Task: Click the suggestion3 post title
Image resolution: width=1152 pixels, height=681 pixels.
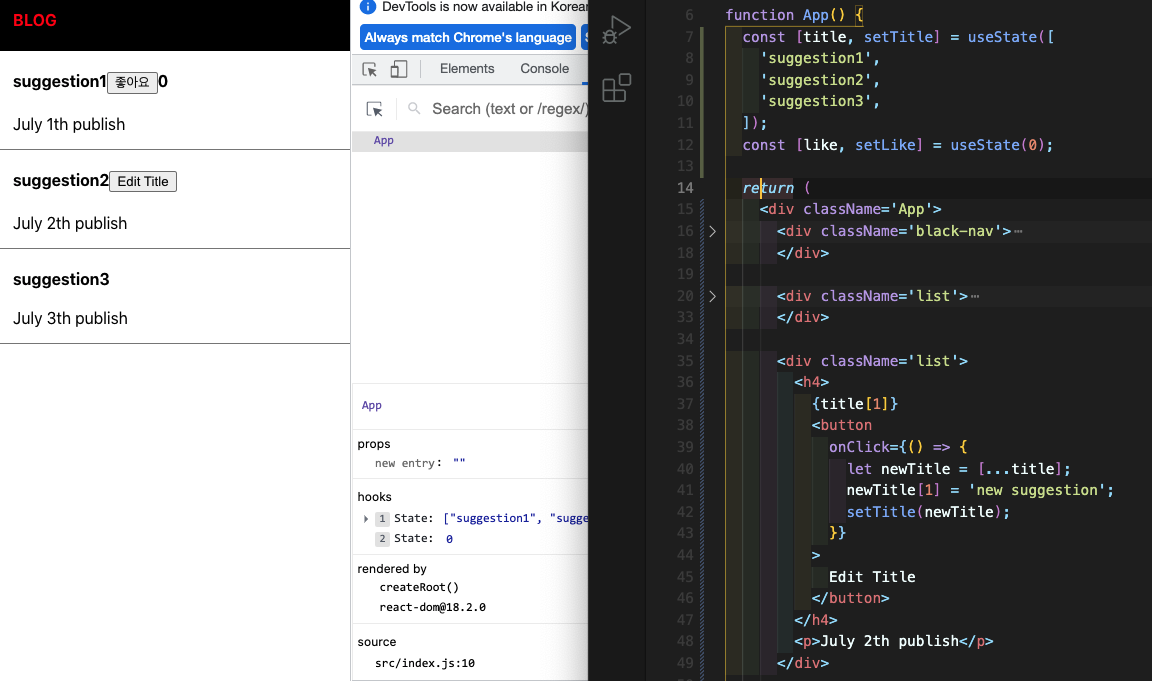Action: pyautogui.click(x=61, y=279)
